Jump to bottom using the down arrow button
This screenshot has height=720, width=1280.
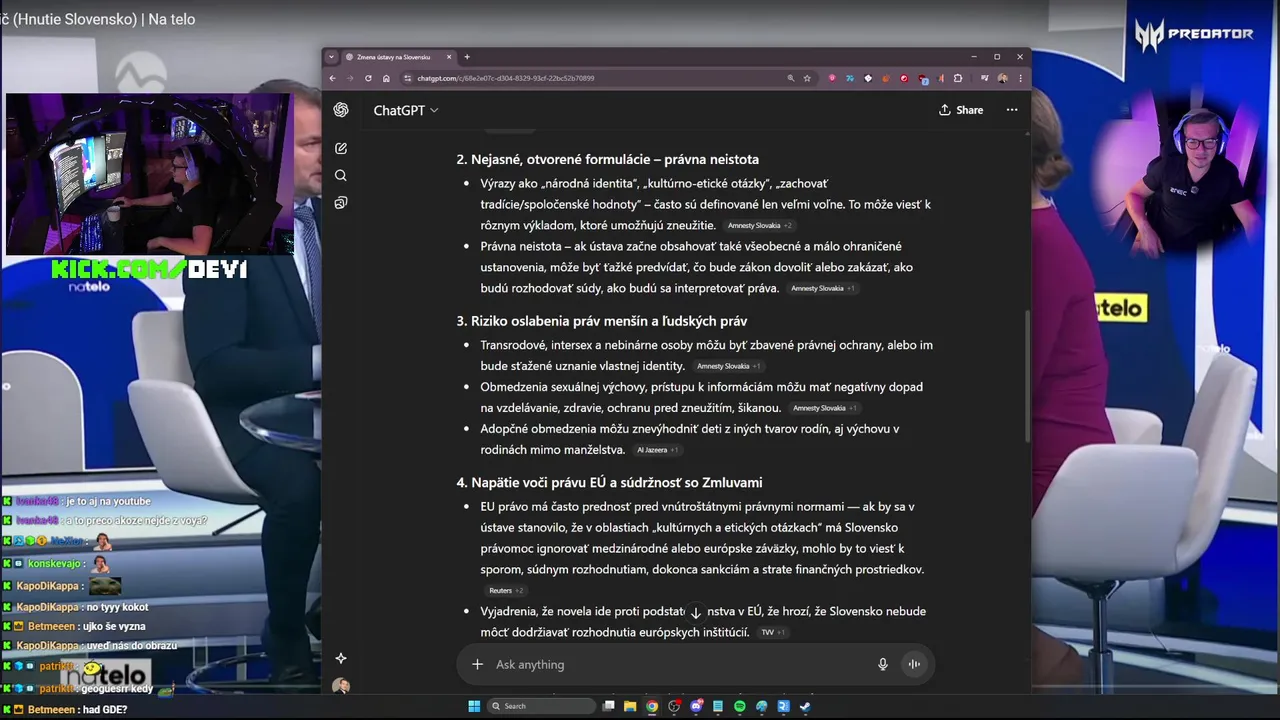pyautogui.click(x=695, y=613)
